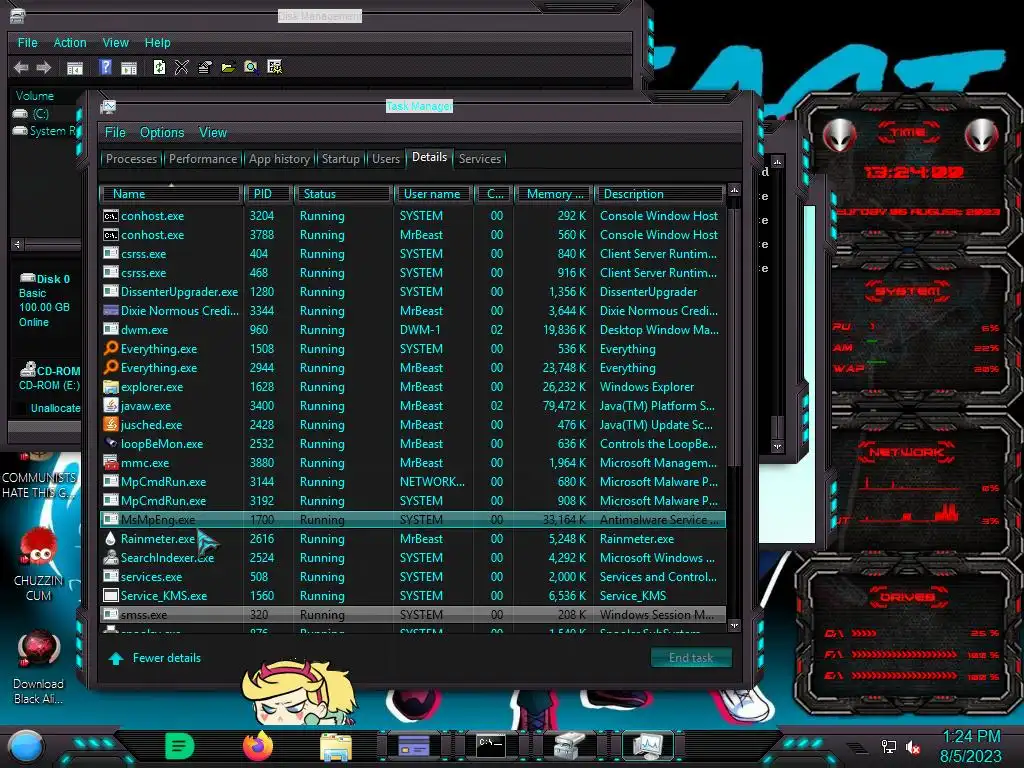Click the details list scroll-up arrow
The height and width of the screenshot is (768, 1024).
[x=734, y=190]
